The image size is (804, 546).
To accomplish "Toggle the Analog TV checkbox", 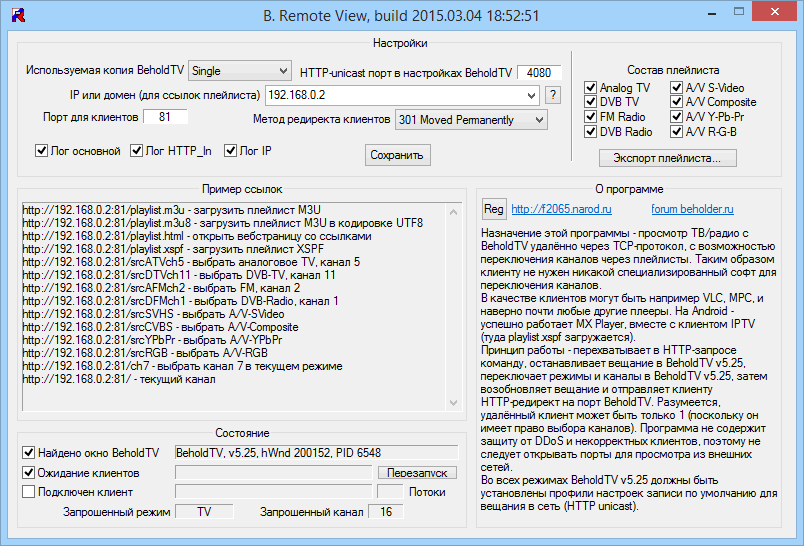I will 592,88.
